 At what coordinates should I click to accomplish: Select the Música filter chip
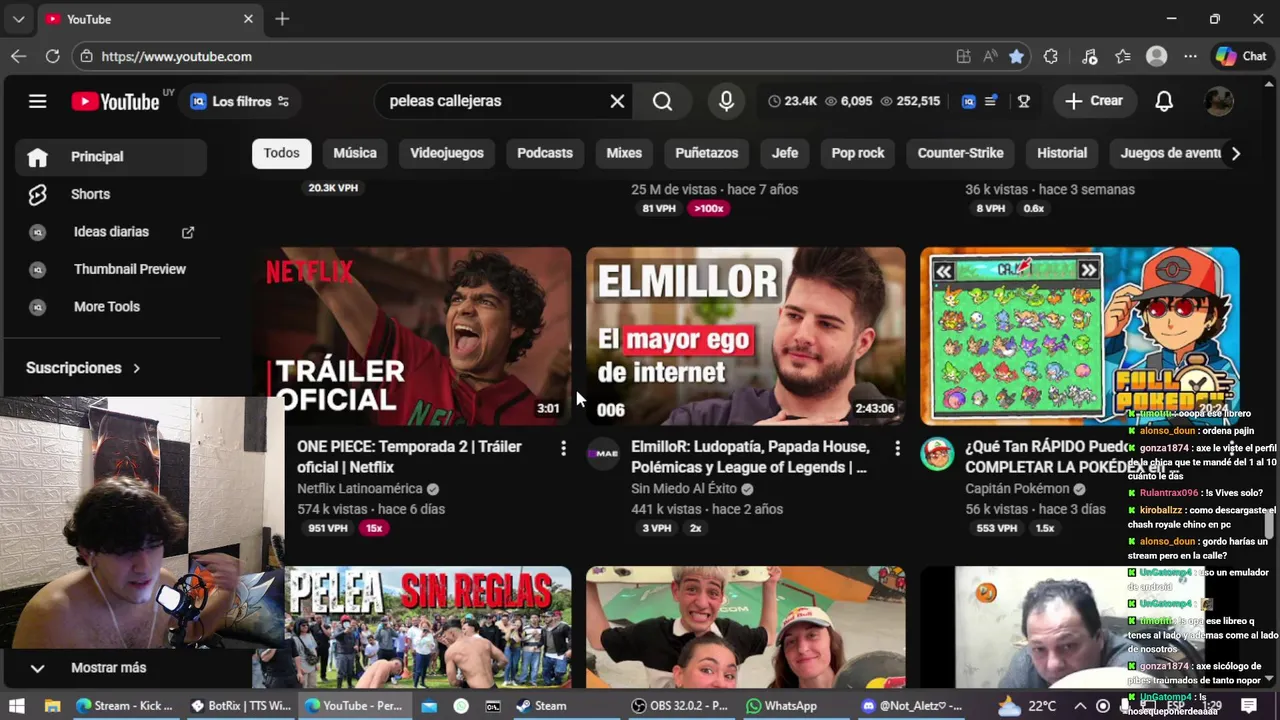click(x=355, y=153)
